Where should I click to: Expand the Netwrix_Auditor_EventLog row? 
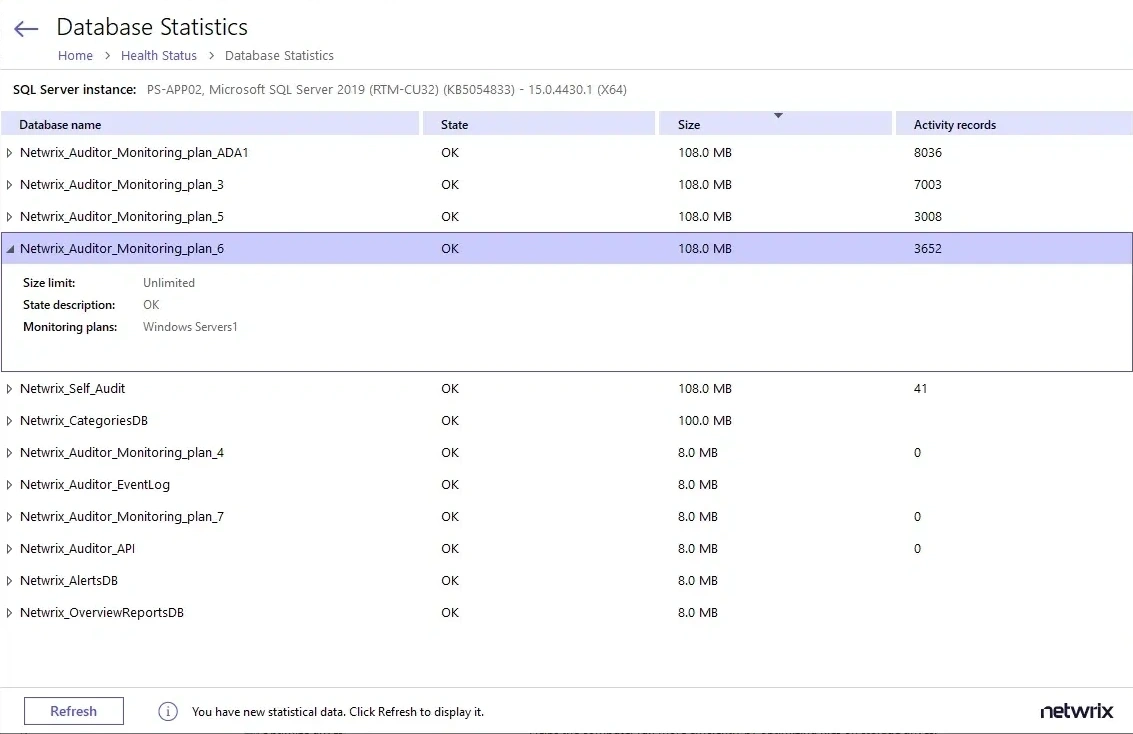click(8, 484)
